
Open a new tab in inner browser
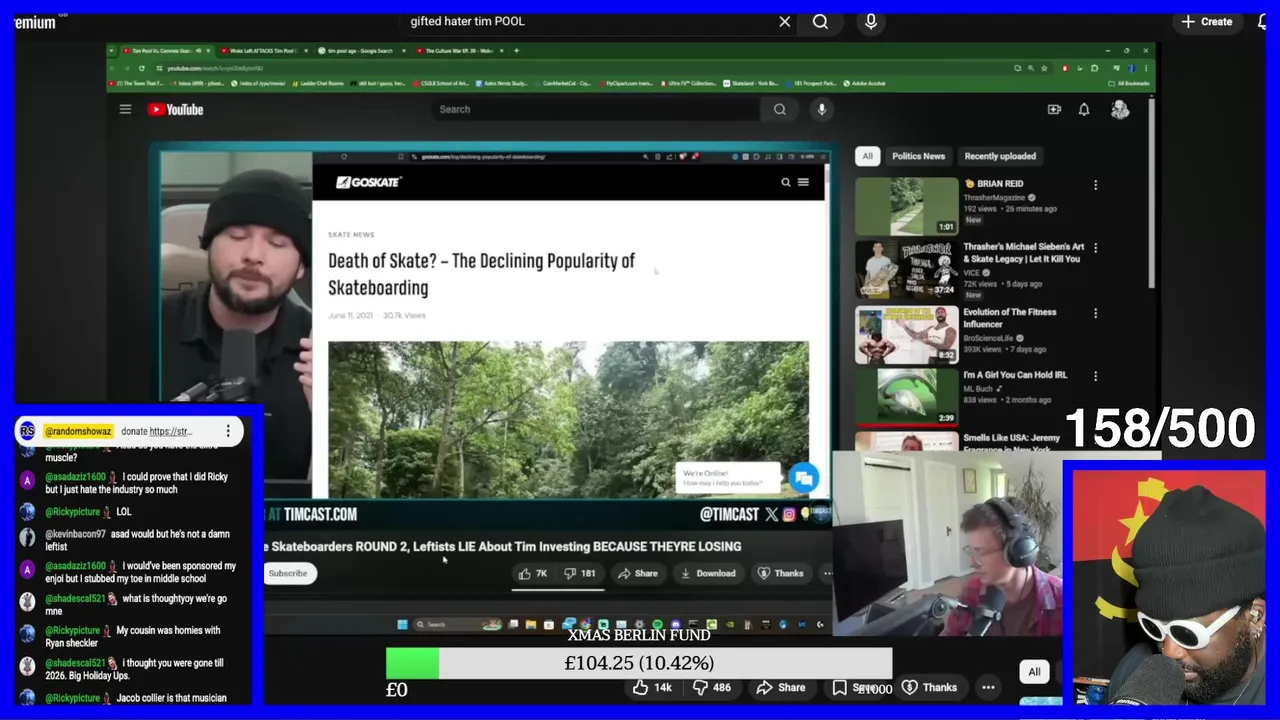click(x=516, y=50)
